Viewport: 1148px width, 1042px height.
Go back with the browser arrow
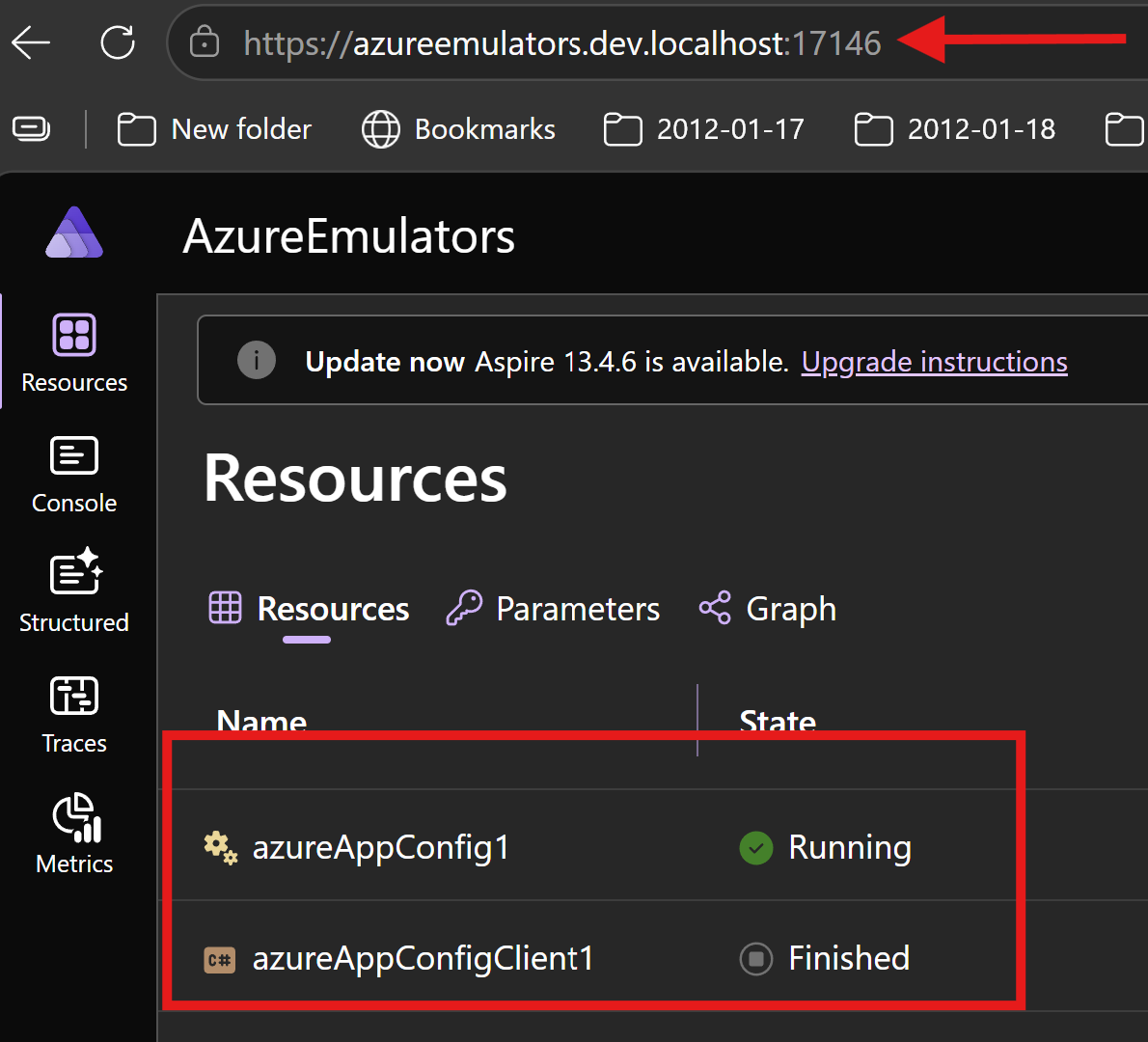[31, 42]
